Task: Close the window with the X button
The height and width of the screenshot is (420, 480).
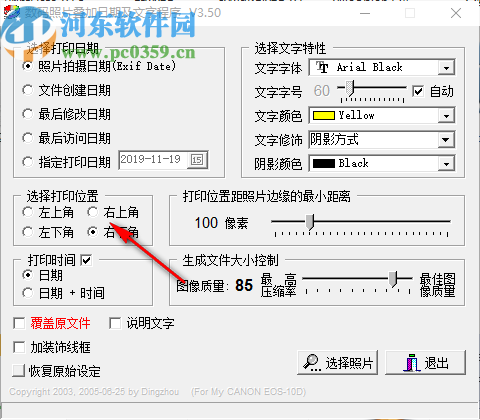Action: 456,13
